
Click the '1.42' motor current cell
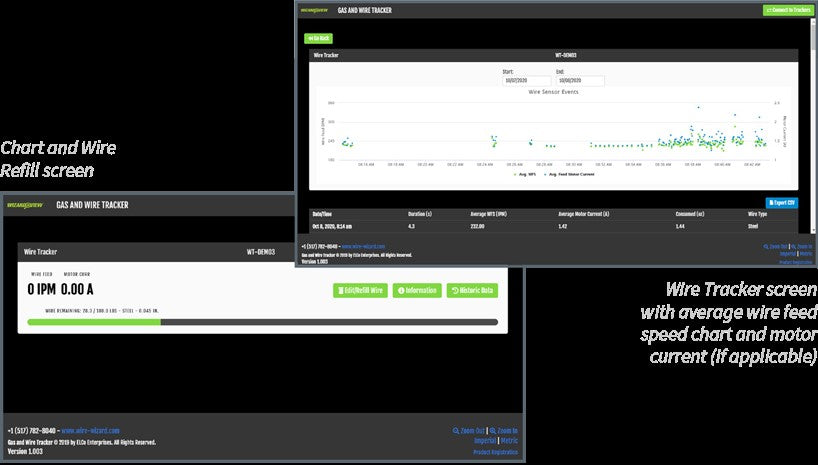point(562,226)
